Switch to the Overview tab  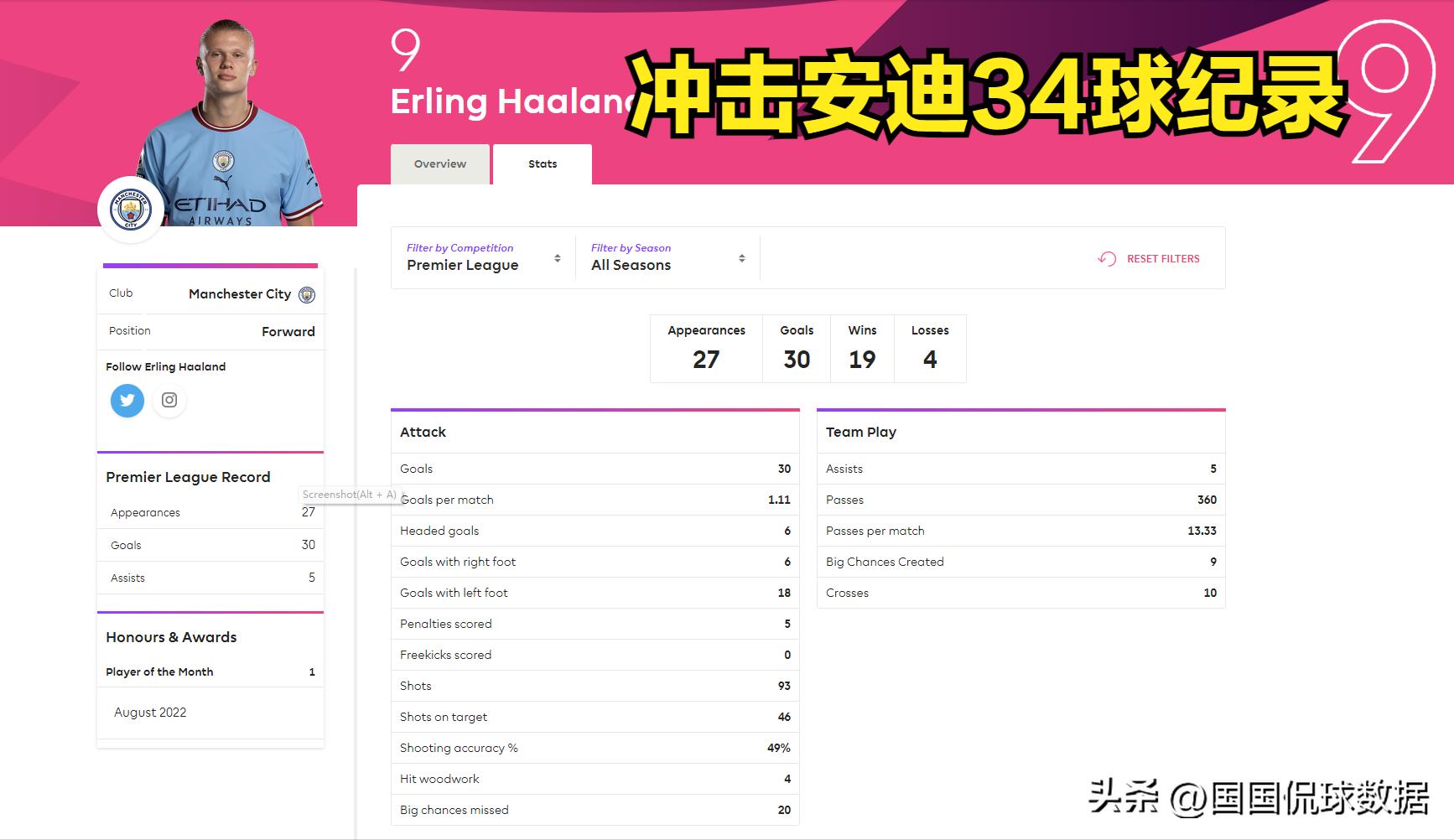[x=440, y=164]
